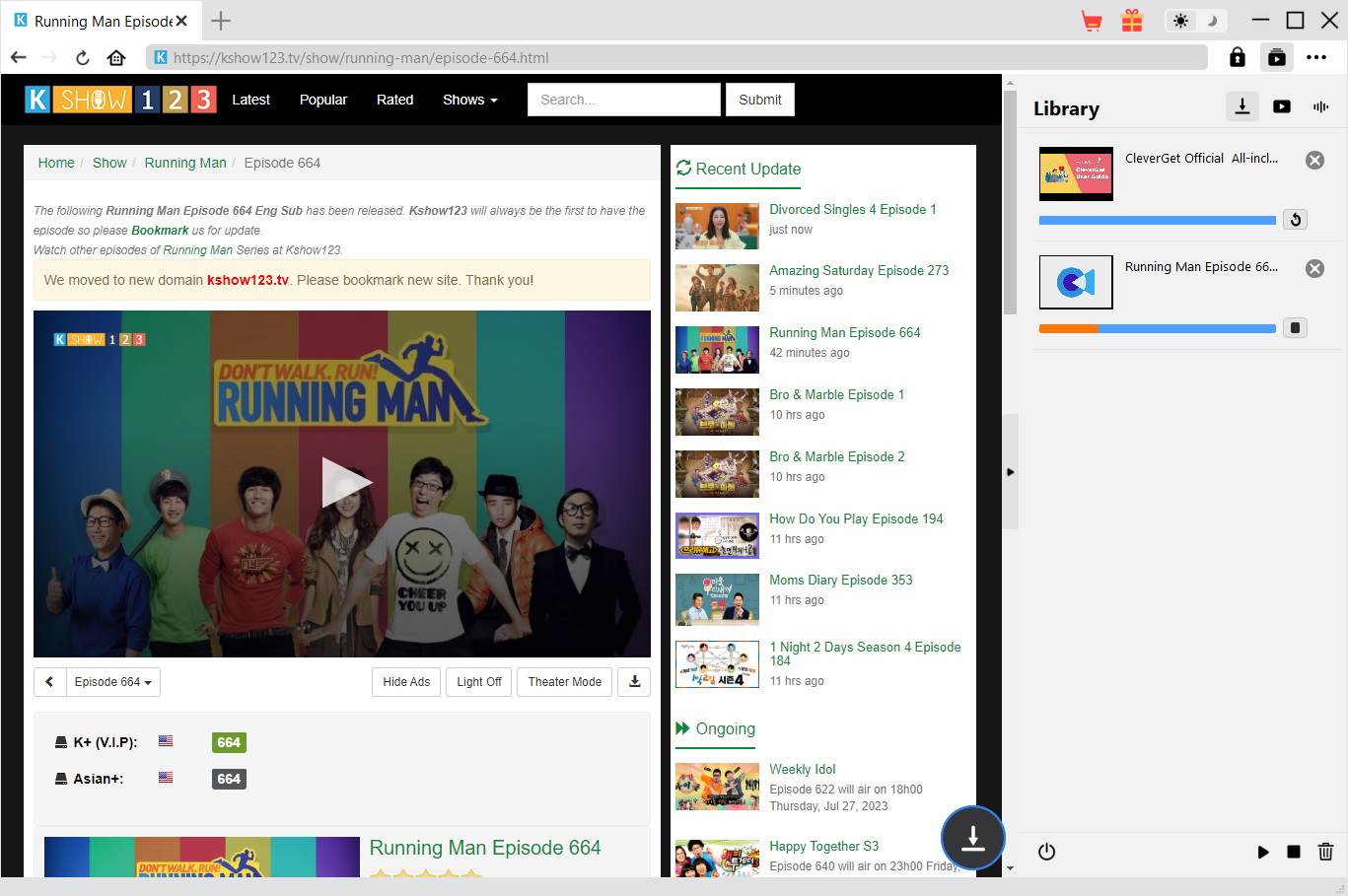1348x896 pixels.
Task: Toggle the light/dark theme switch
Action: click(1194, 21)
